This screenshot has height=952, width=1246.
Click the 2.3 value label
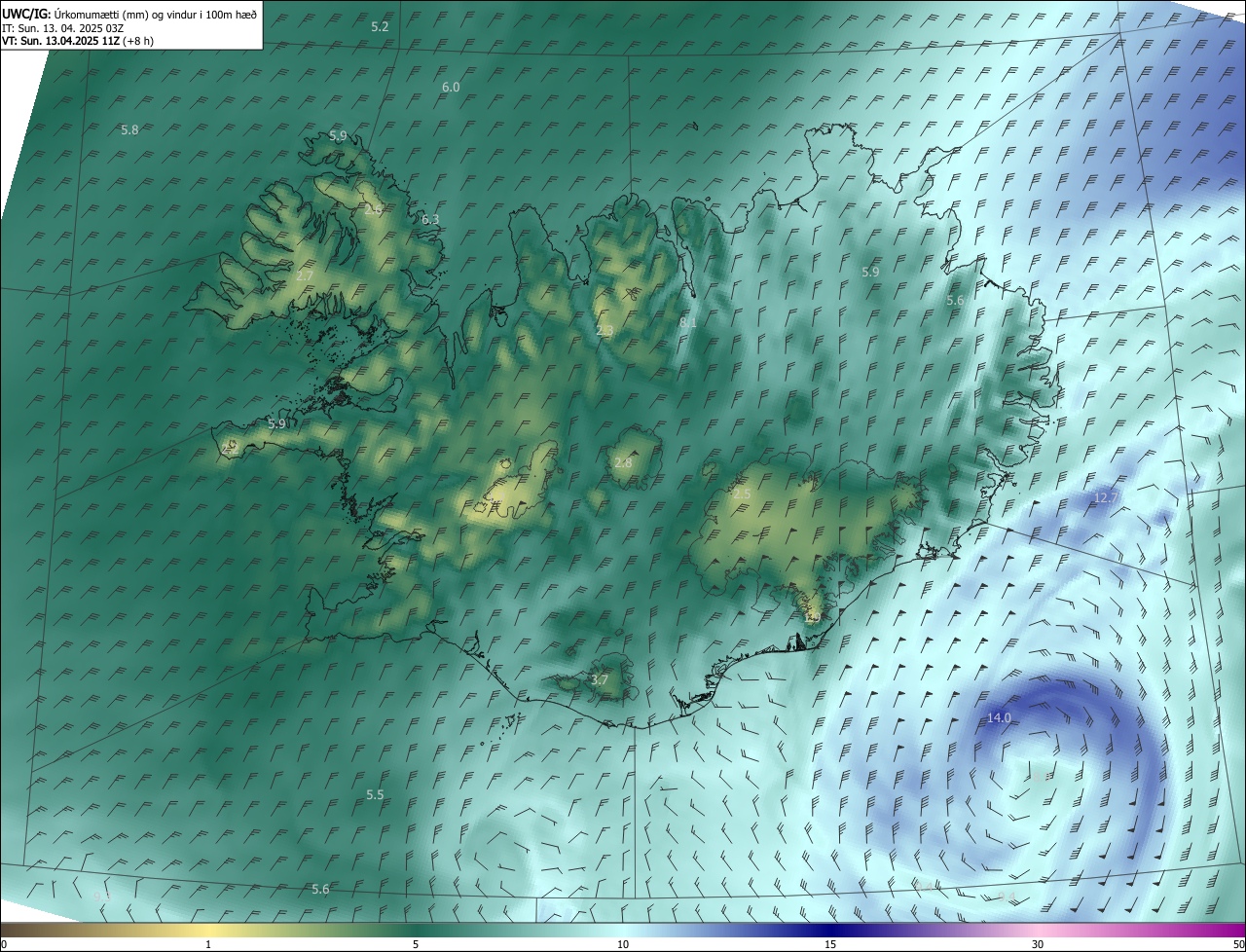pos(605,331)
